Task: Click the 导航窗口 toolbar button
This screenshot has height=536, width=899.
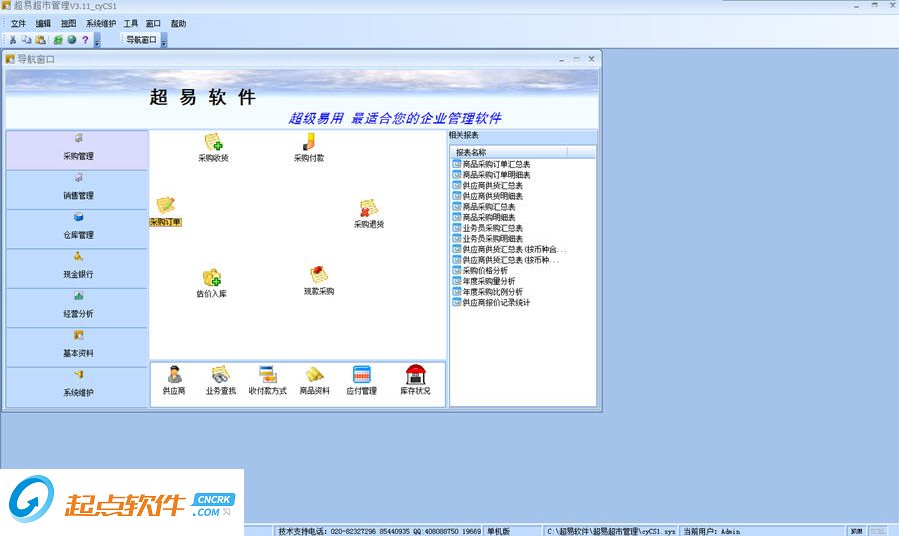Action: [x=141, y=40]
